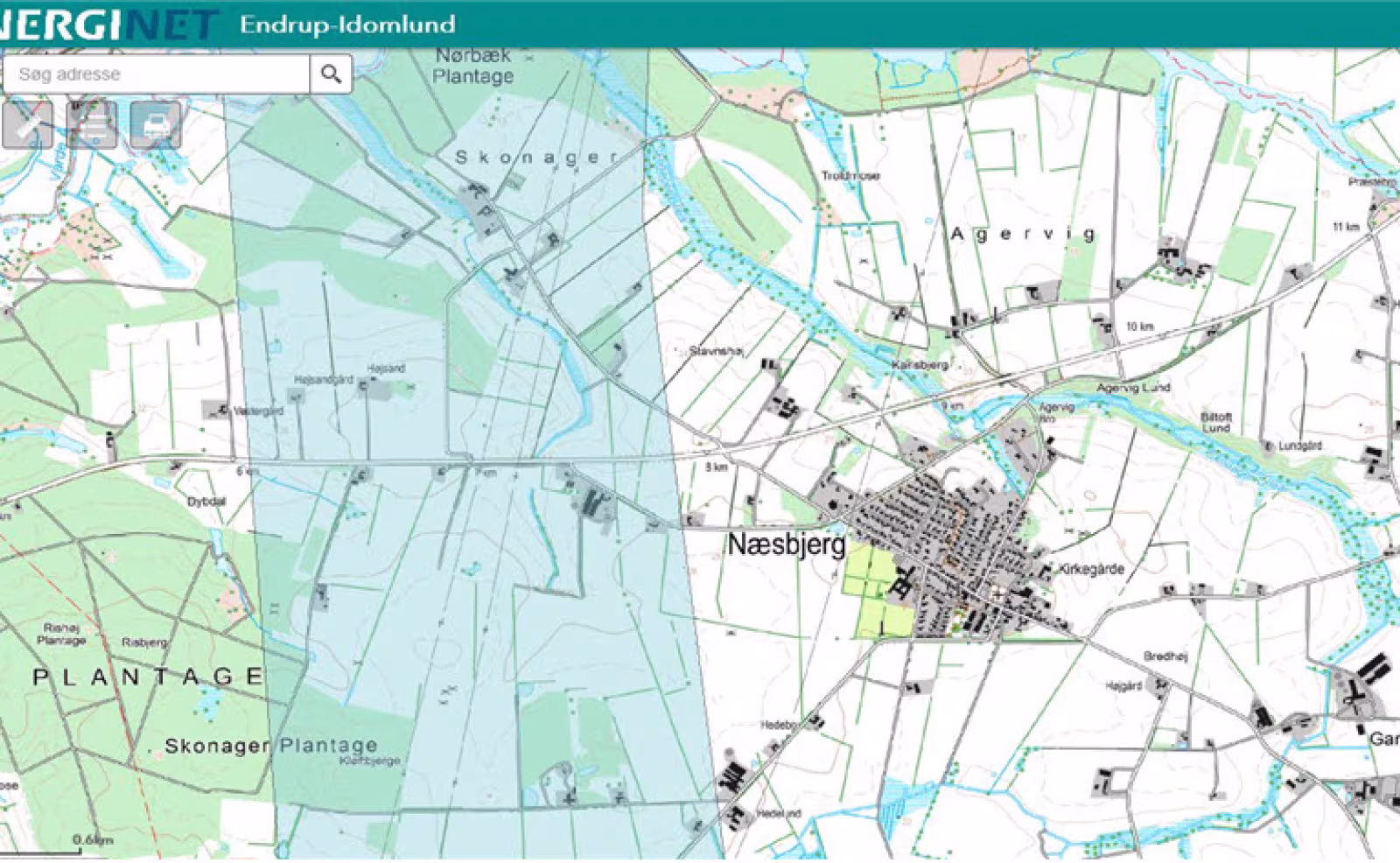Focus the 'Søg adresse' search field
This screenshot has width=1400, height=863.
pos(156,74)
